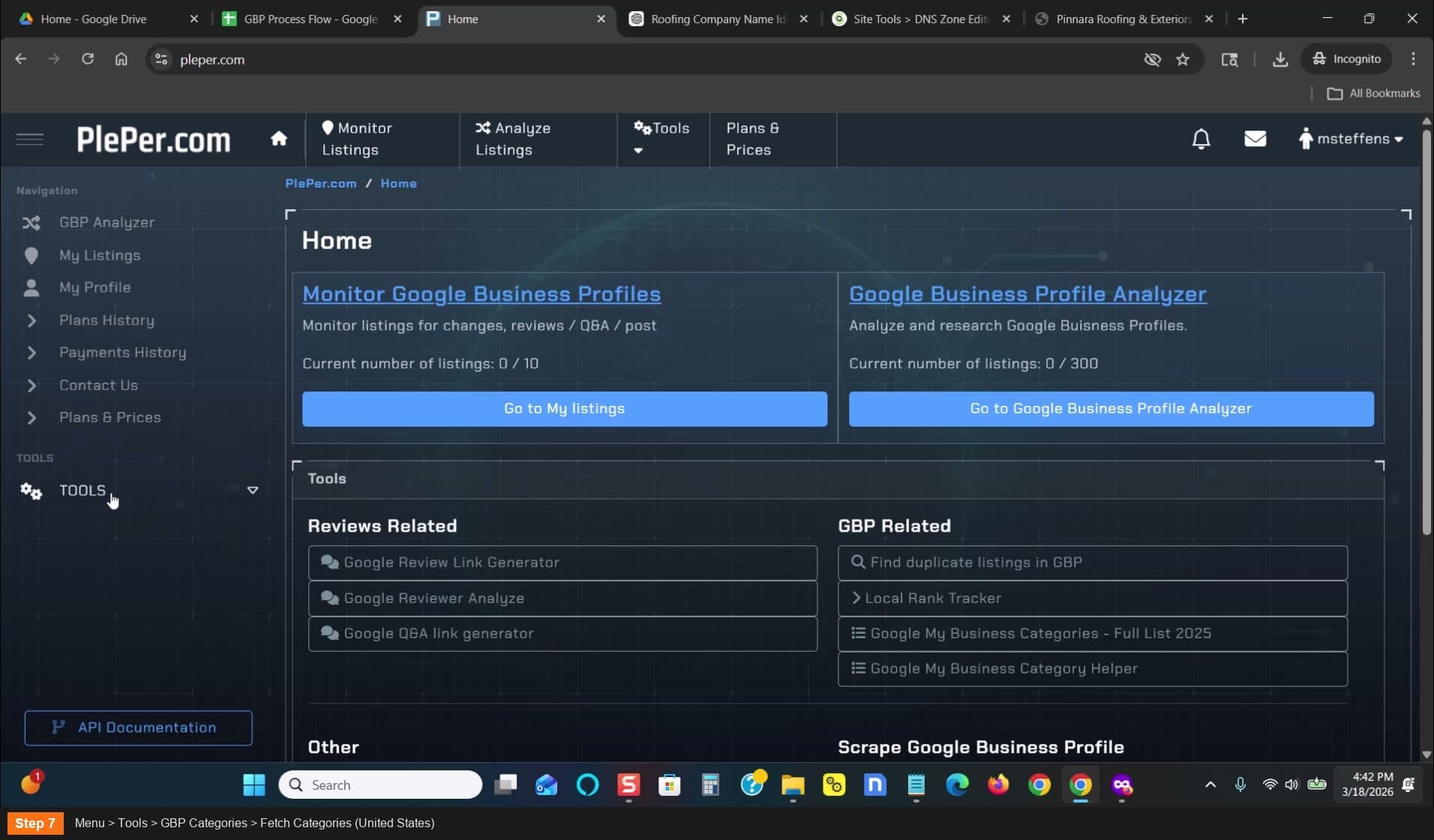Open a new browser tab
Screen dimensions: 1434x840
point(1243,19)
